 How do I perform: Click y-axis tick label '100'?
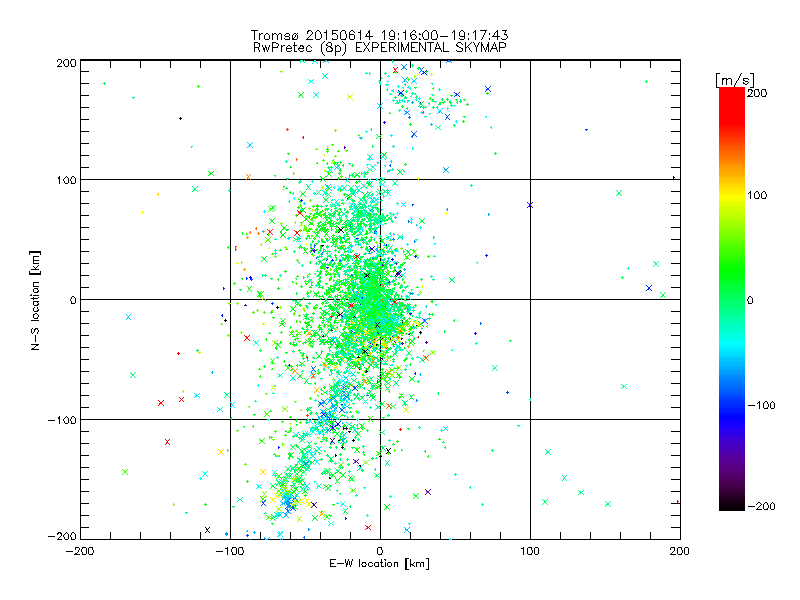coord(66,180)
